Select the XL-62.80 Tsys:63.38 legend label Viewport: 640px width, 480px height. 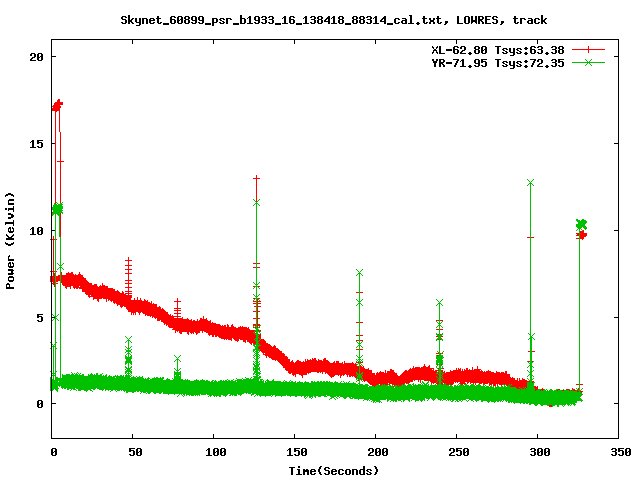[498, 50]
